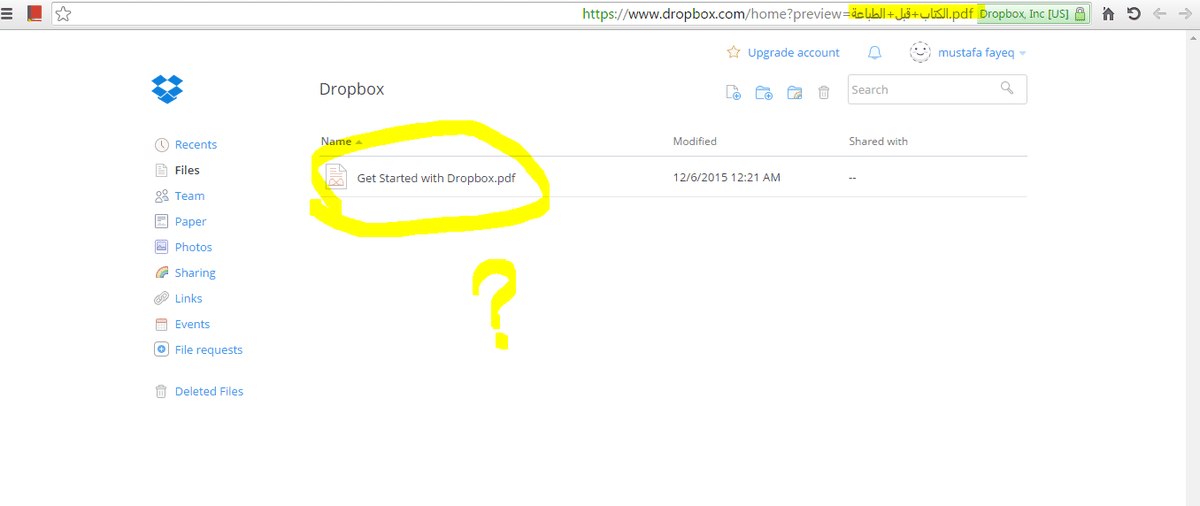Sort files by the Name column
The width and height of the screenshot is (1200, 506).
tap(336, 142)
